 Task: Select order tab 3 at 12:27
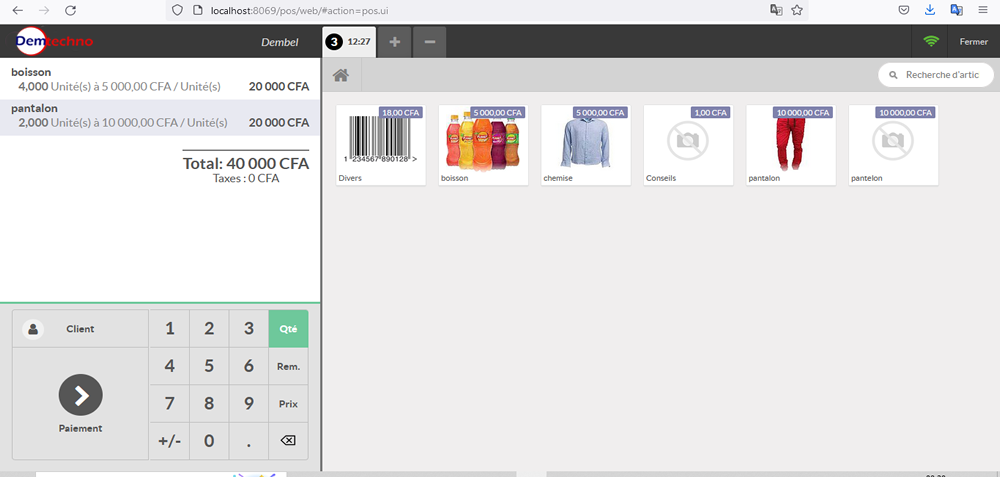pos(349,42)
